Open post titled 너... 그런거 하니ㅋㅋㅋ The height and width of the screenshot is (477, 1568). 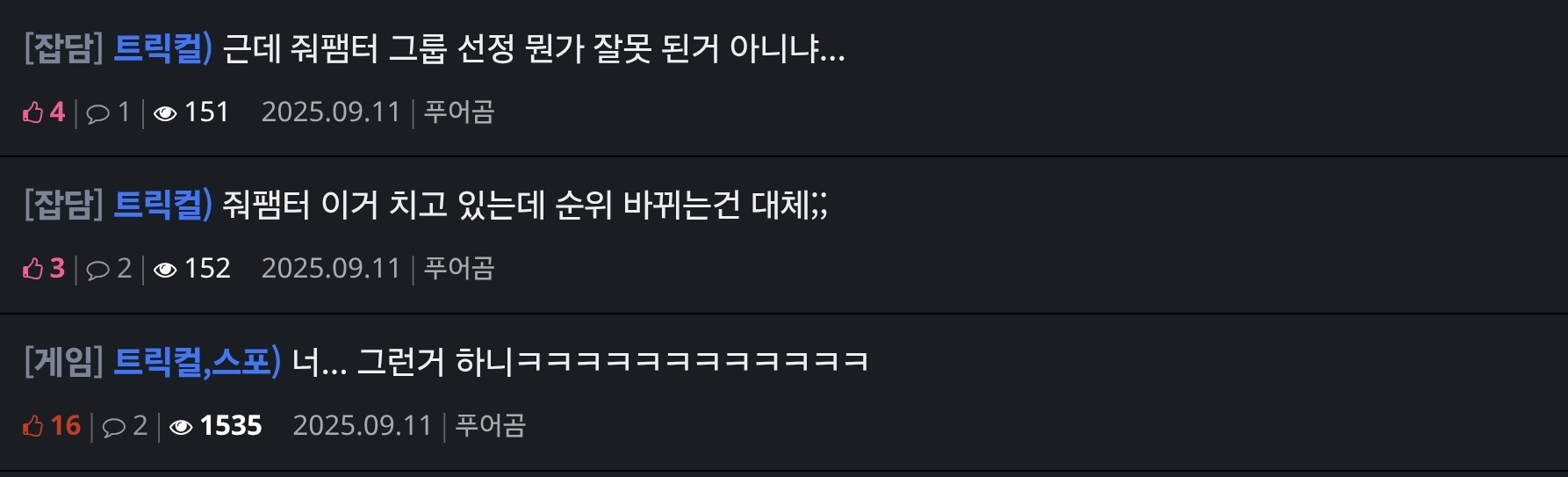click(x=580, y=361)
